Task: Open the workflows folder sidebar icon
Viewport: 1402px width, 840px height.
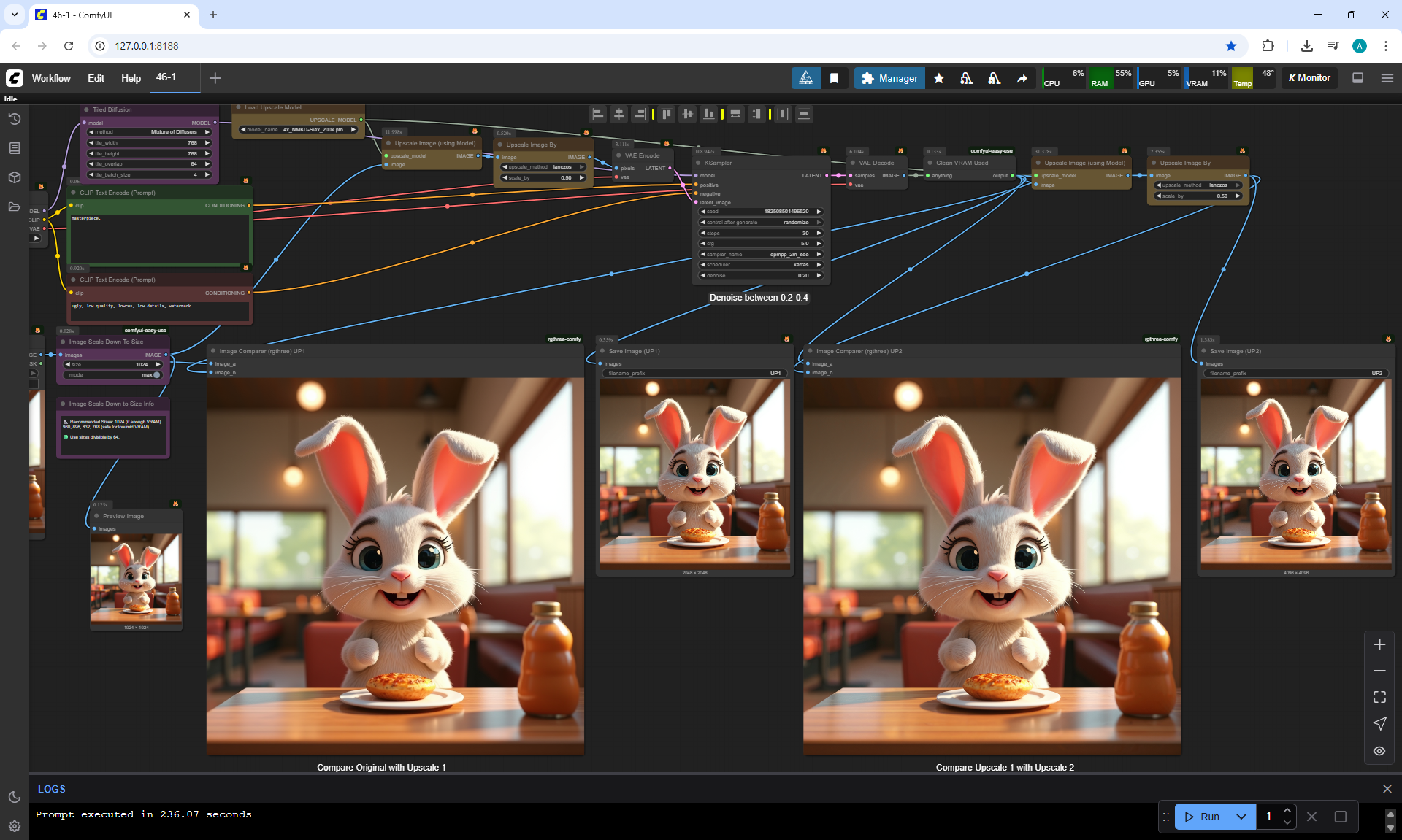Action: [x=15, y=207]
